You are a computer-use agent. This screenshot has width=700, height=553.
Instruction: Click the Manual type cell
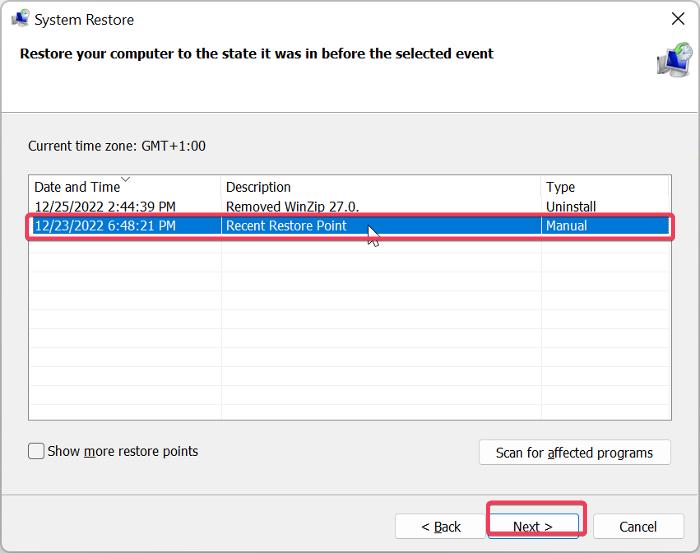click(566, 226)
